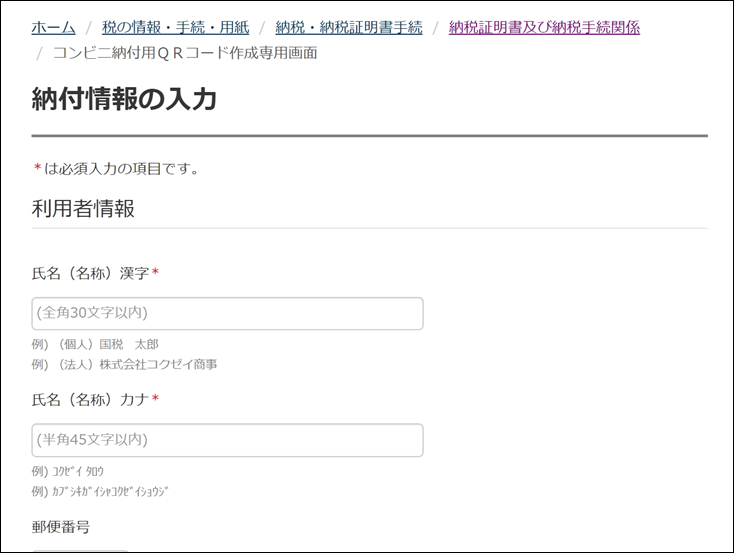Click the 納付情報の入力 page heading

124,99
